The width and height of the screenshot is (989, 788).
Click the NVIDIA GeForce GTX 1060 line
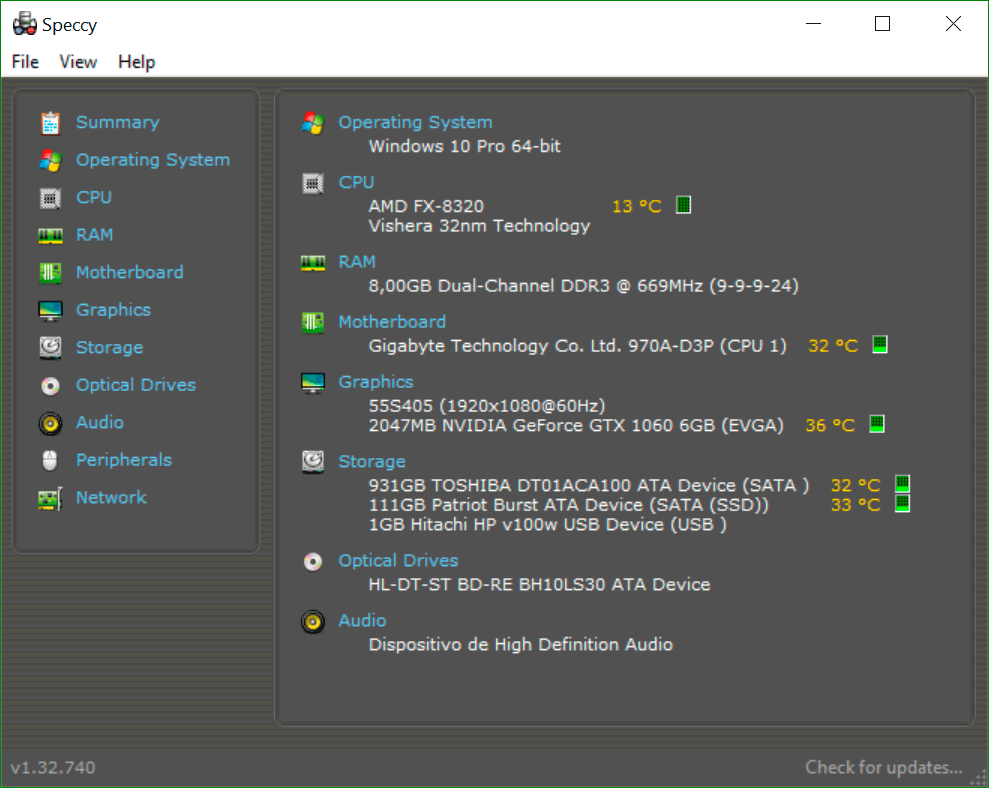tap(576, 426)
